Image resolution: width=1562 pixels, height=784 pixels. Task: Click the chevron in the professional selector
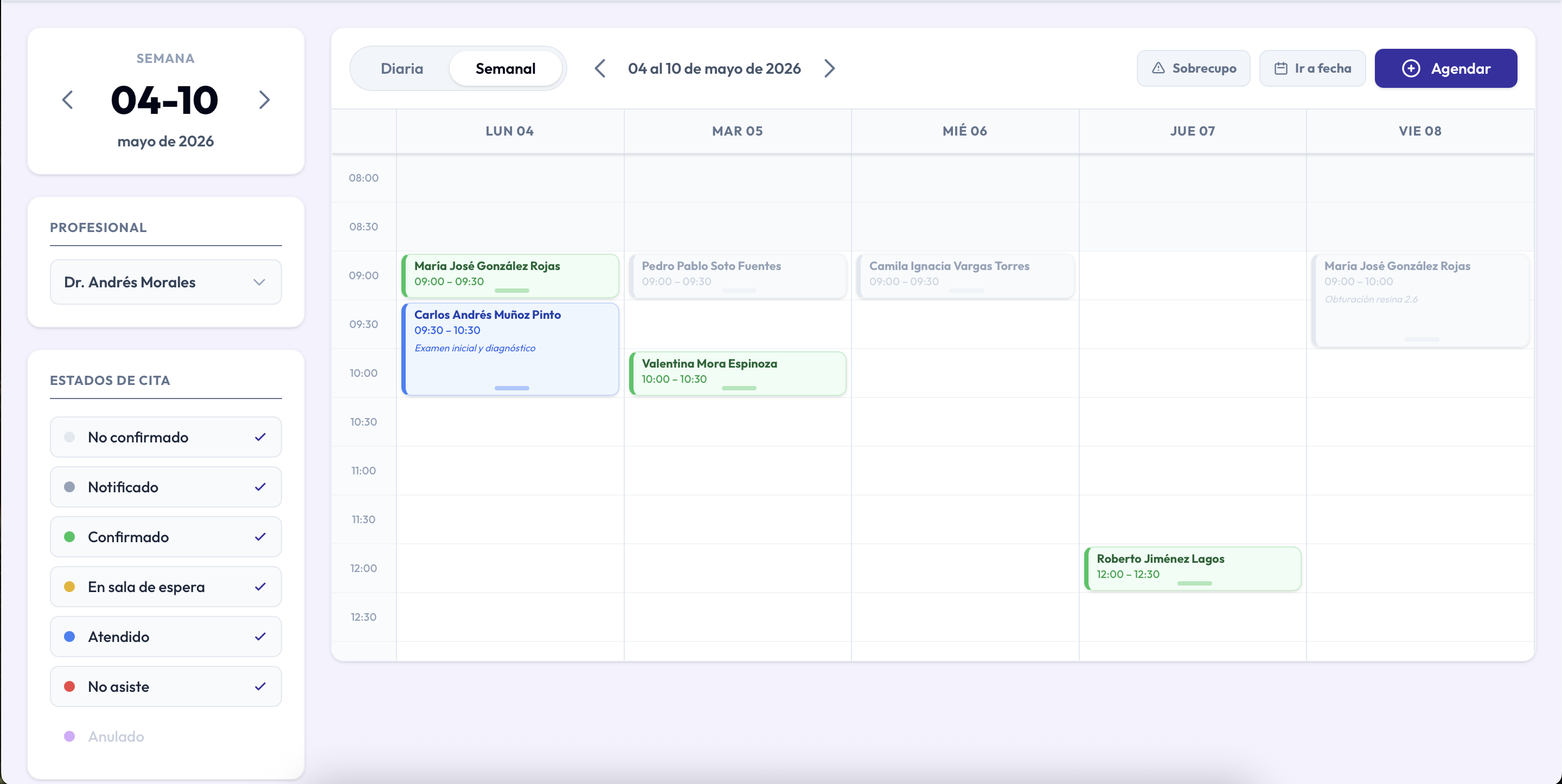[x=260, y=282]
